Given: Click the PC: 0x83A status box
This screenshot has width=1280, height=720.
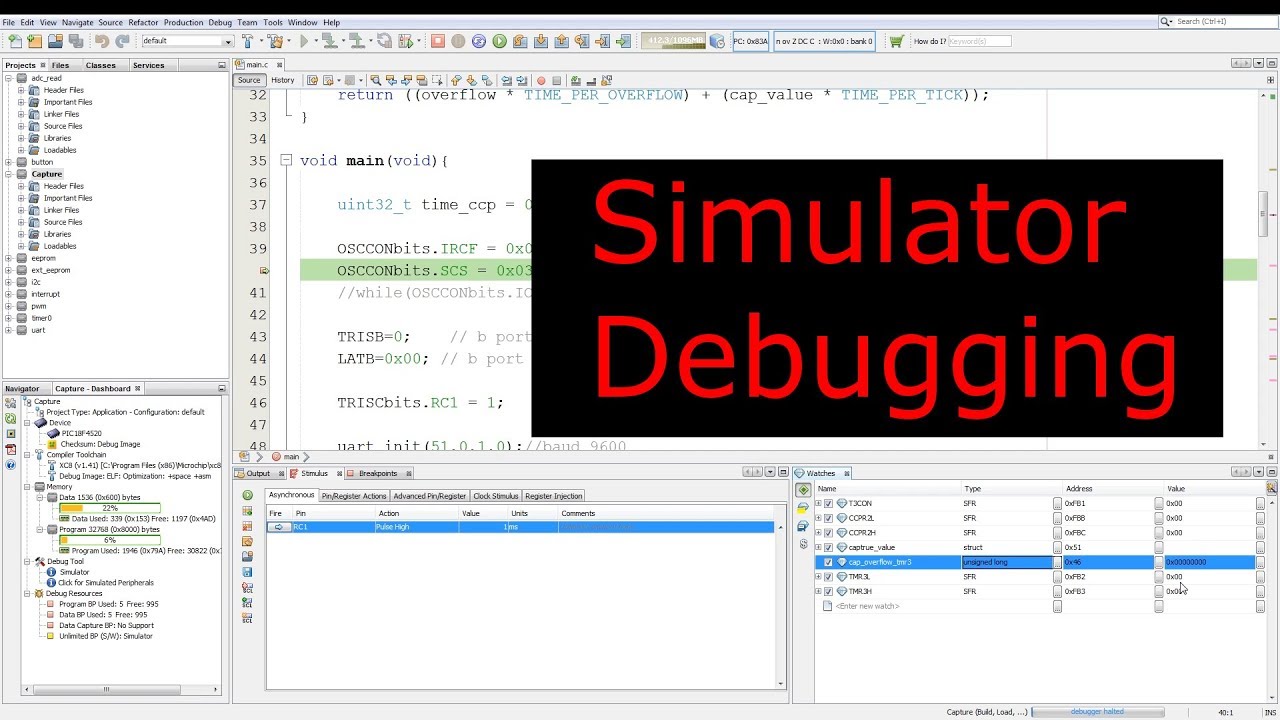Looking at the screenshot, I should click(x=751, y=41).
